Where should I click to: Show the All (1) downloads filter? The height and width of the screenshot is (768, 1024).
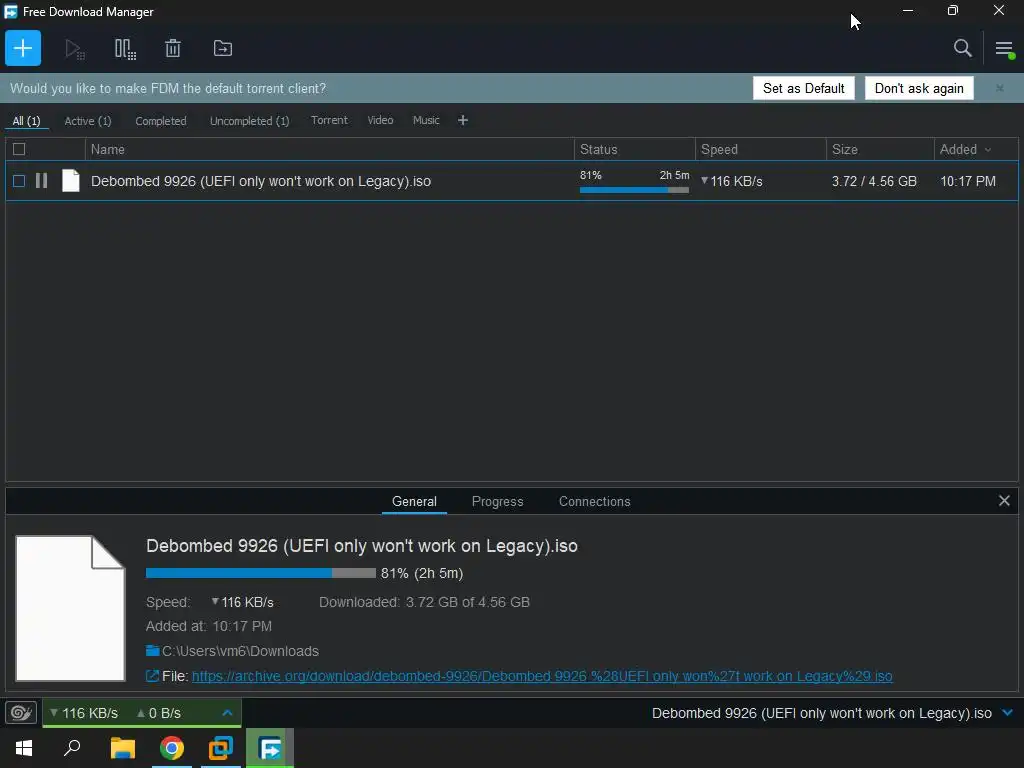(x=26, y=121)
